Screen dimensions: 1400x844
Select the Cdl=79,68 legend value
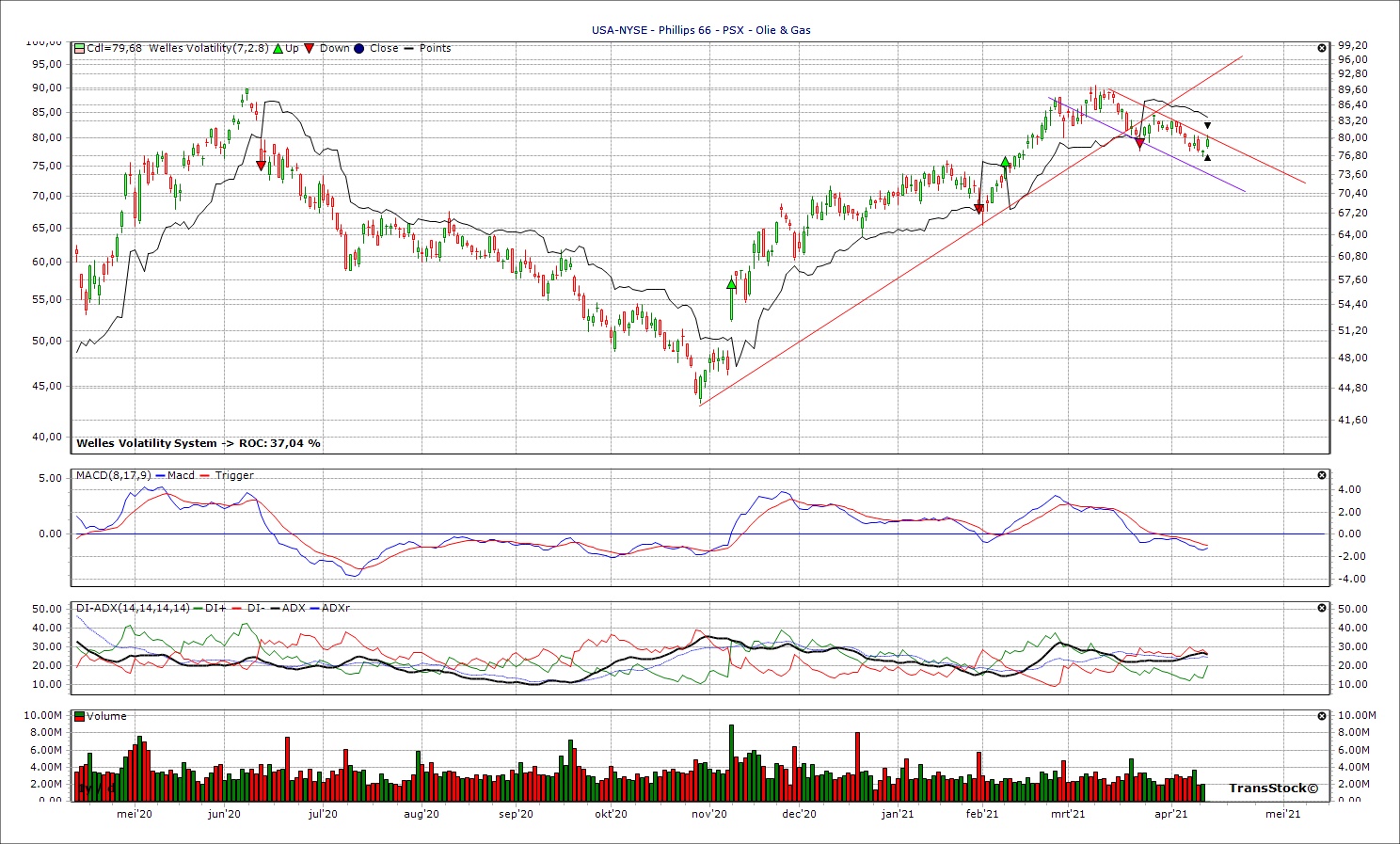pos(114,48)
